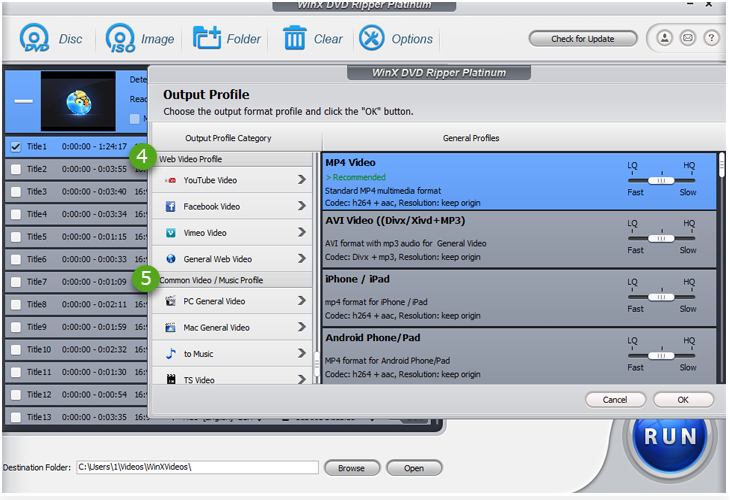The width and height of the screenshot is (730, 500).
Task: Click the Facebook Video icon
Action: [171, 206]
